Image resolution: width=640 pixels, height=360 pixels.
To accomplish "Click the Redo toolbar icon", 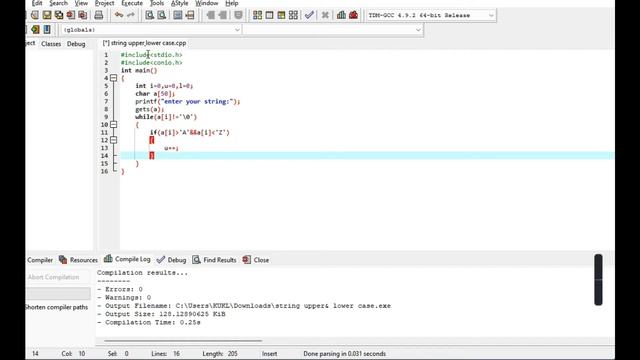I will coord(131,15).
